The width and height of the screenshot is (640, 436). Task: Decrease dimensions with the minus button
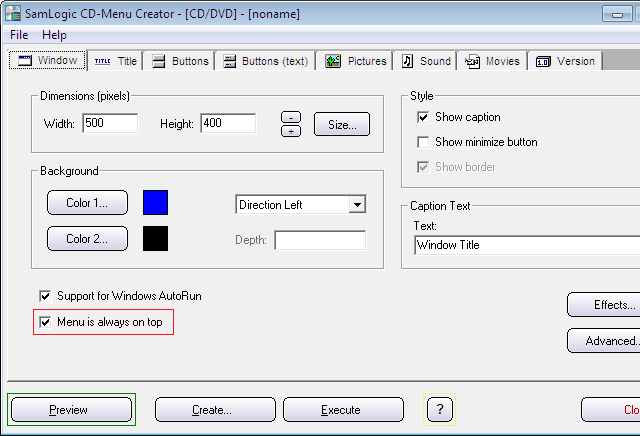[291, 118]
